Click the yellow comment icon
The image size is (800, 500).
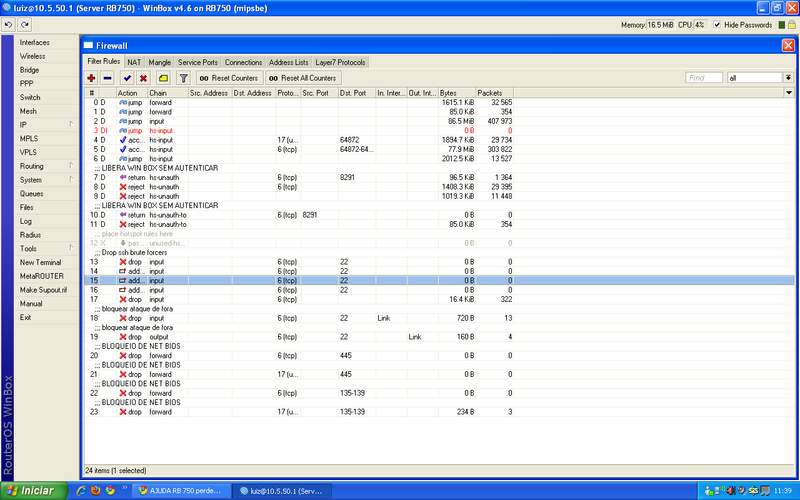163,77
